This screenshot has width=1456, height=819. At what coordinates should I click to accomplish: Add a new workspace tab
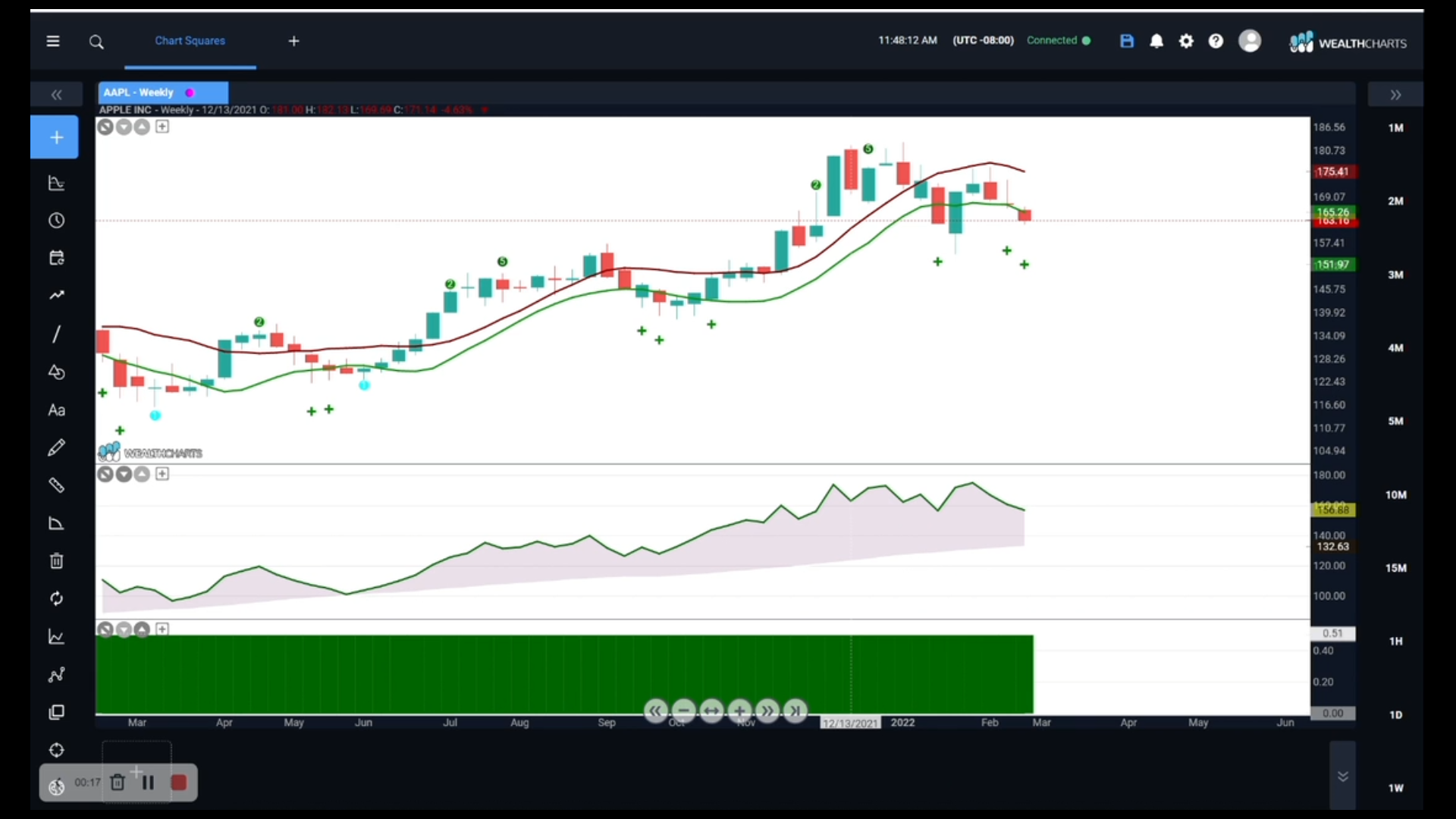(x=294, y=41)
